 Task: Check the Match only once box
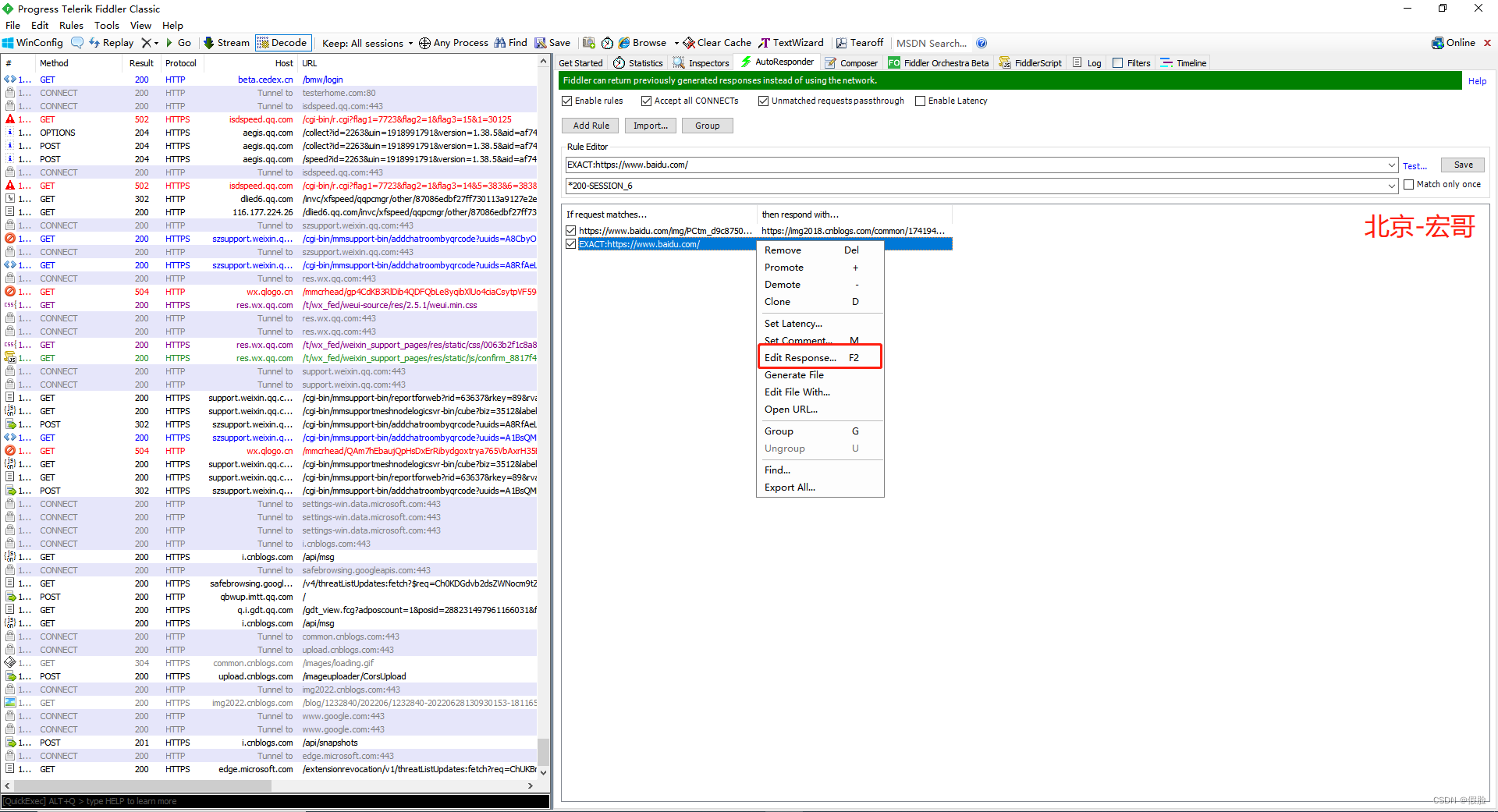(1409, 185)
